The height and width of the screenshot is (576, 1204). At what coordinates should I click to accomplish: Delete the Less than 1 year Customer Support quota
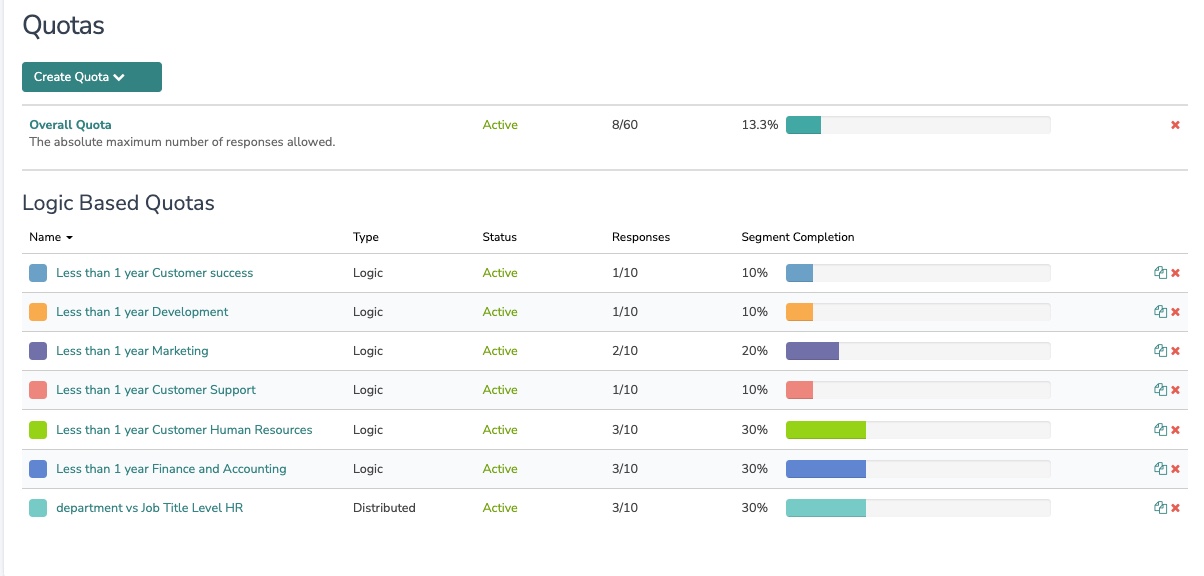(1176, 390)
